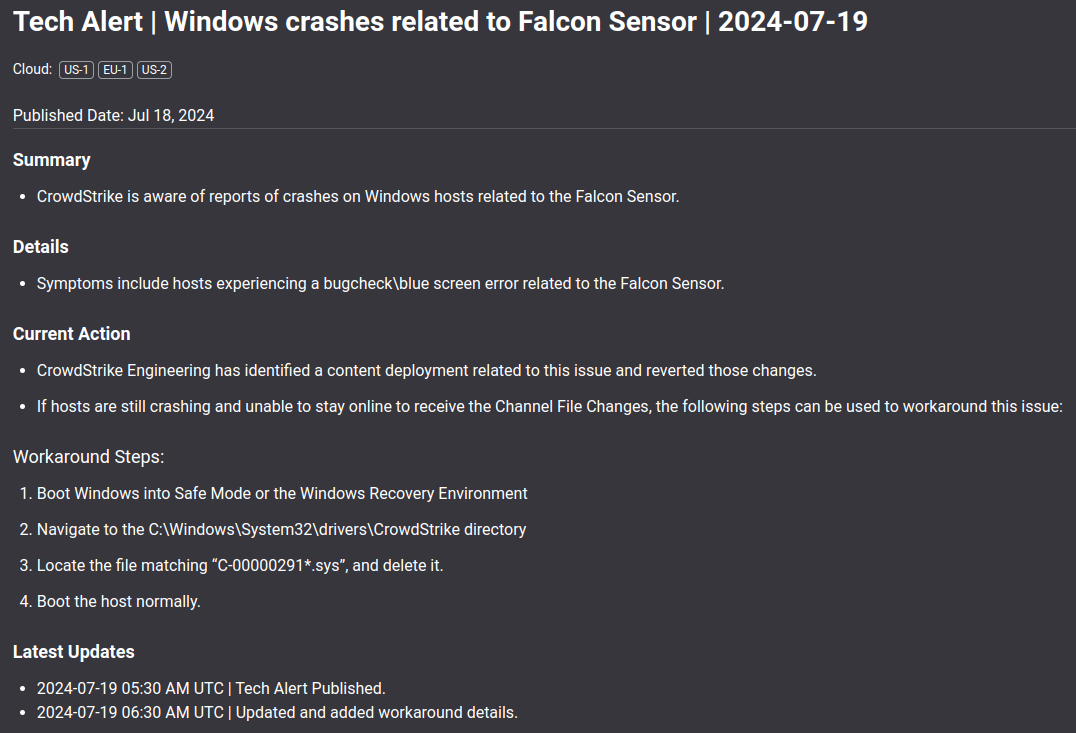Click the Current Action heading
The width and height of the screenshot is (1076, 733).
pyautogui.click(x=72, y=334)
